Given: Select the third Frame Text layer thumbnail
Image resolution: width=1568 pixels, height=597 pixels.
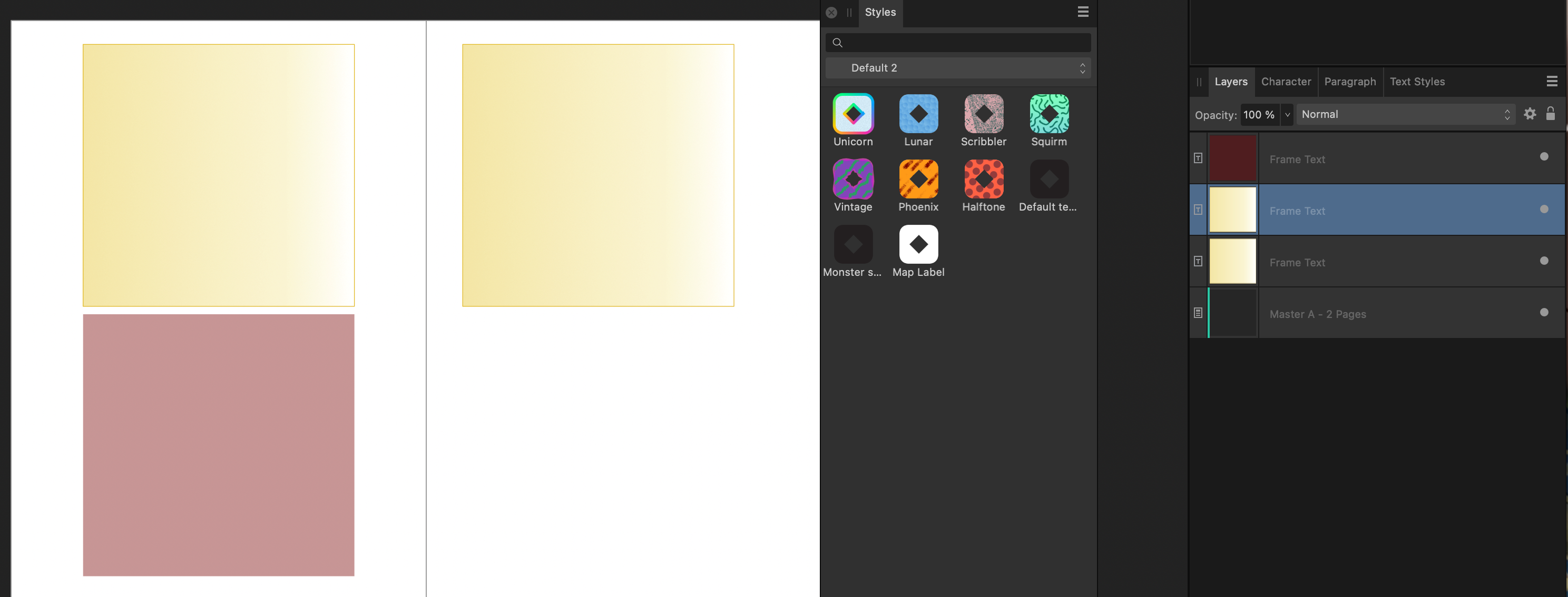Looking at the screenshot, I should (1232, 262).
